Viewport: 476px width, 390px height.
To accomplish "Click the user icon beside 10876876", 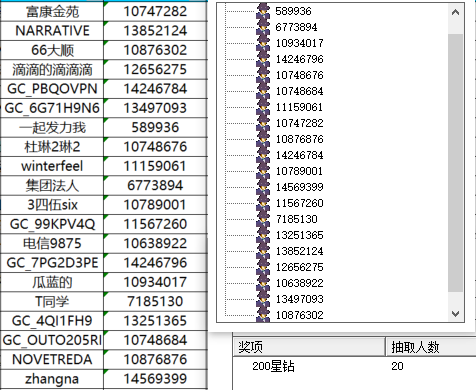I will [x=263, y=139].
